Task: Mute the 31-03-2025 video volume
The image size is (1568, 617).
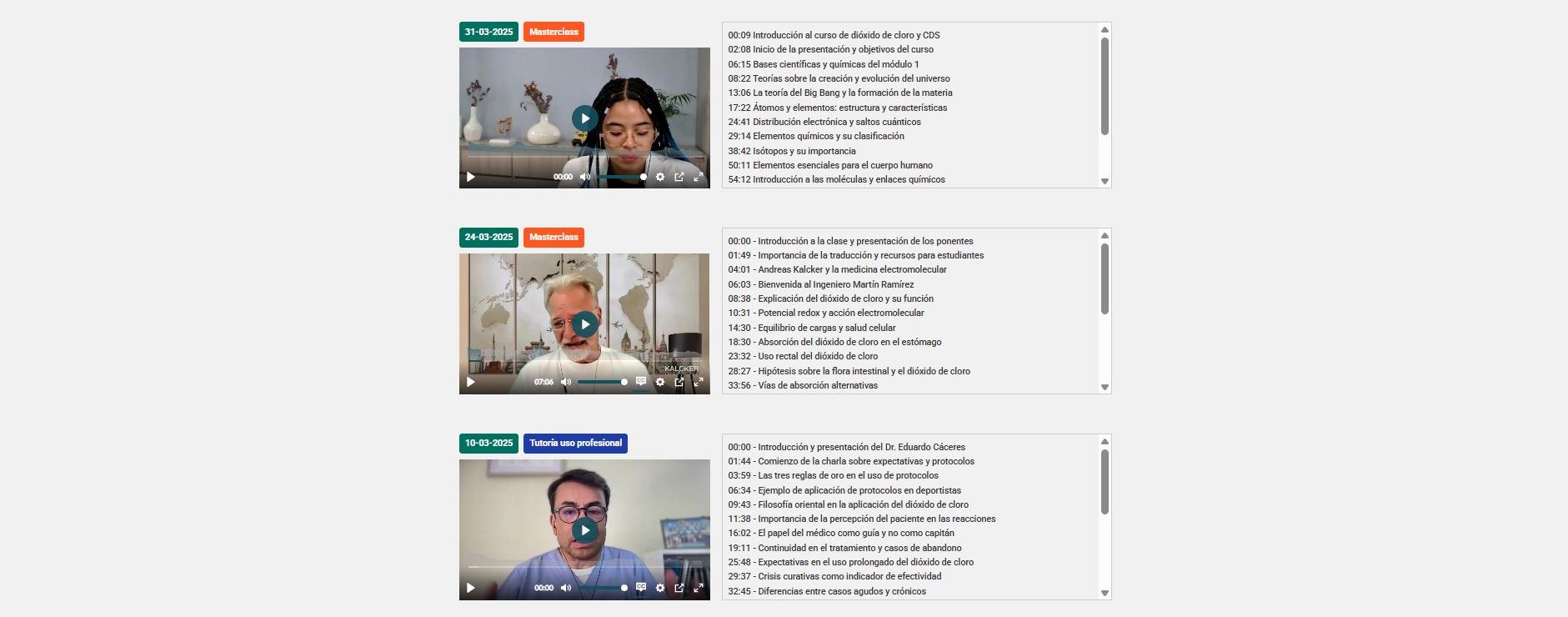Action: (585, 177)
